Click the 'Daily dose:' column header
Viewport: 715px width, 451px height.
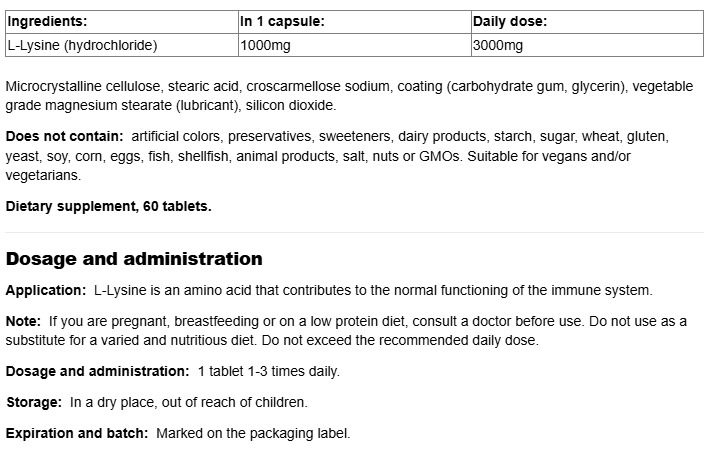508,20
